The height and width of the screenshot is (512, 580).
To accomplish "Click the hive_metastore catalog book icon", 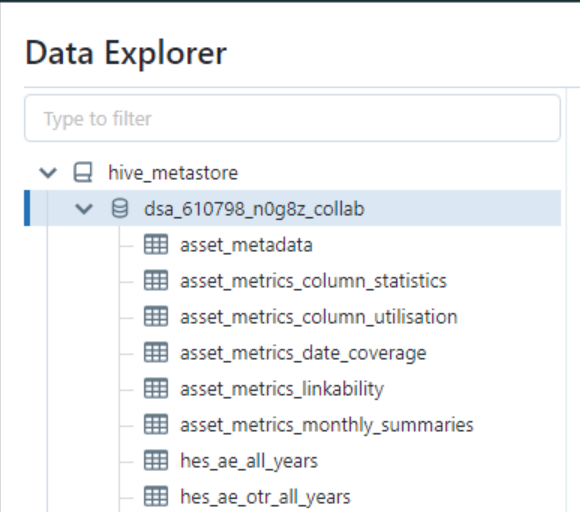I will (83, 172).
